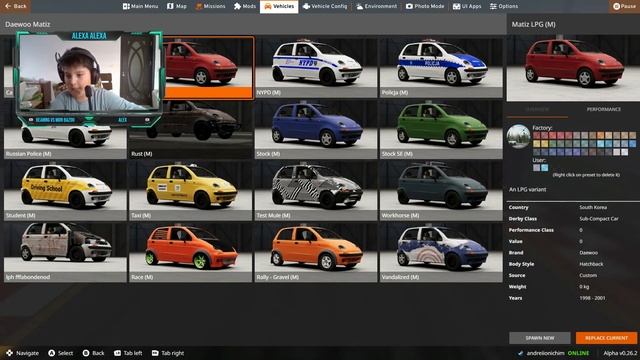The image size is (640, 360).
Task: Open the Mods tab
Action: point(245,6)
